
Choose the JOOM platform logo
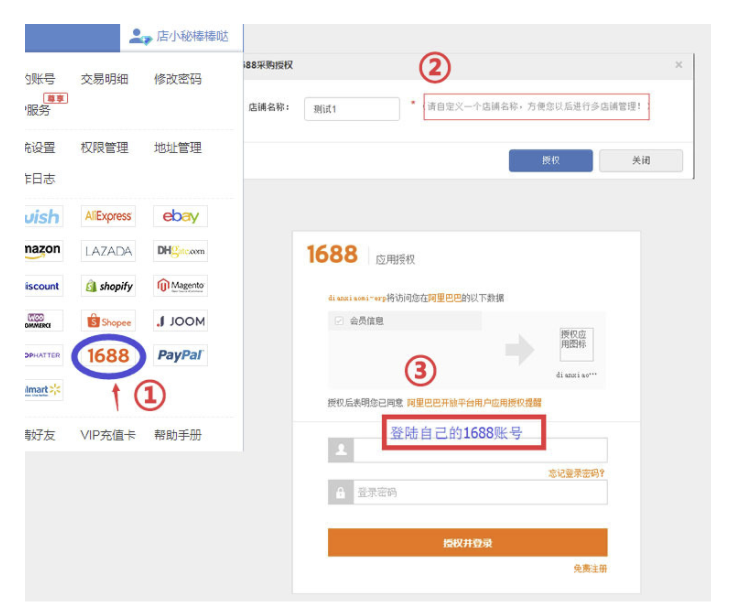[x=180, y=321]
